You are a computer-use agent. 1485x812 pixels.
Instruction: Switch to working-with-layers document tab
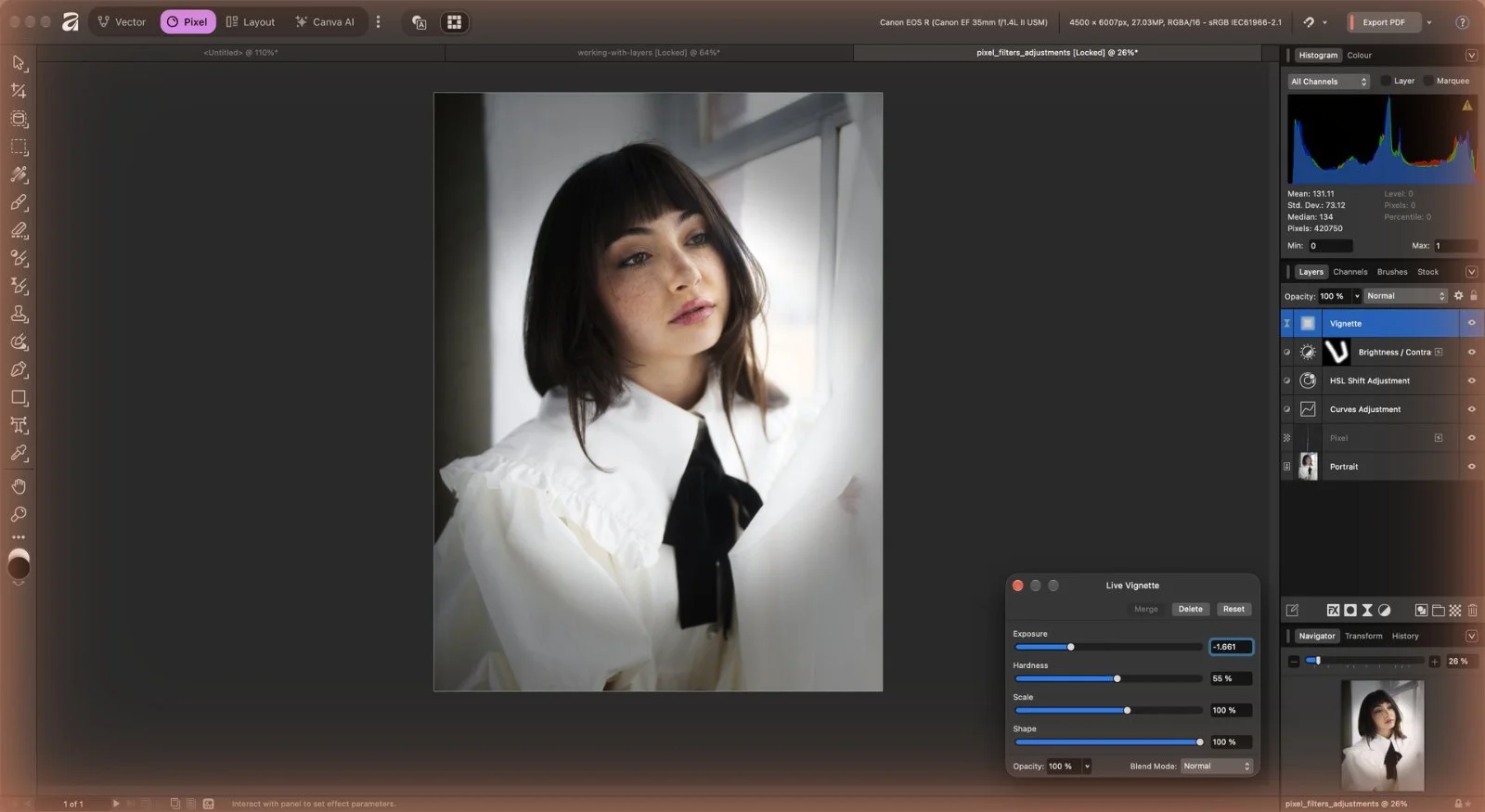click(649, 53)
